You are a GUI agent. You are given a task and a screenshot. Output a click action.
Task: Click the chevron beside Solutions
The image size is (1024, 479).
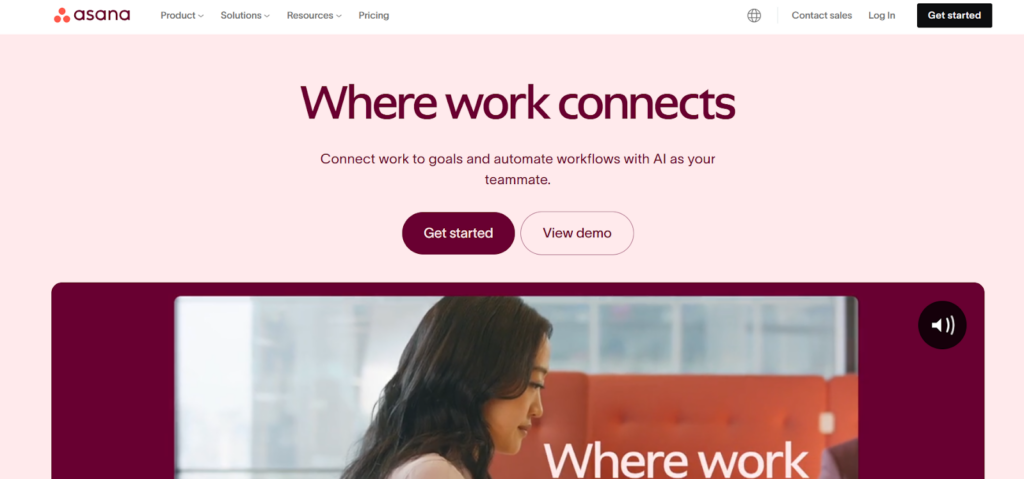(266, 16)
